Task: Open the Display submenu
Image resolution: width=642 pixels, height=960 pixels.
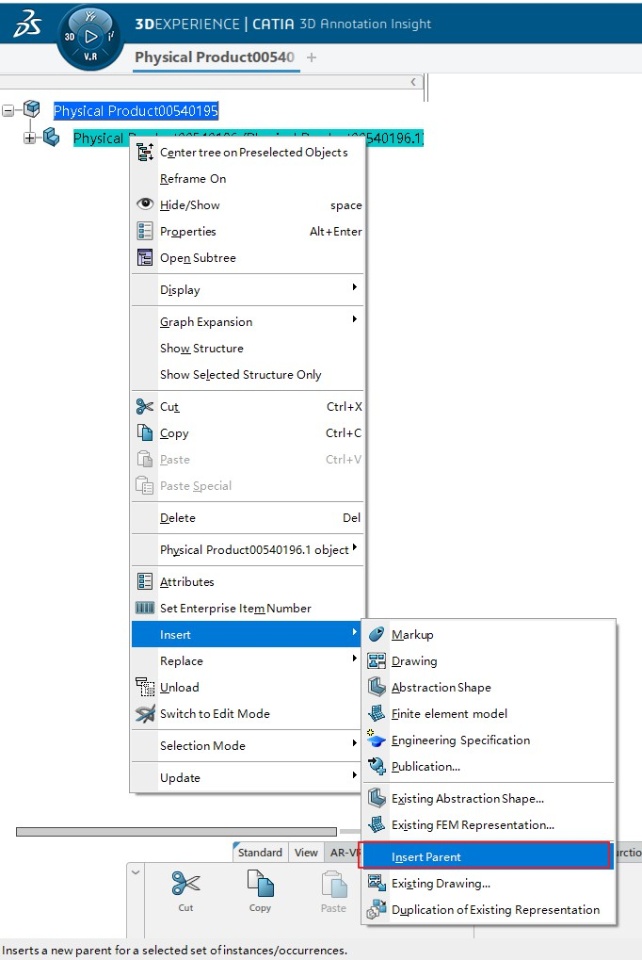Action: point(247,290)
